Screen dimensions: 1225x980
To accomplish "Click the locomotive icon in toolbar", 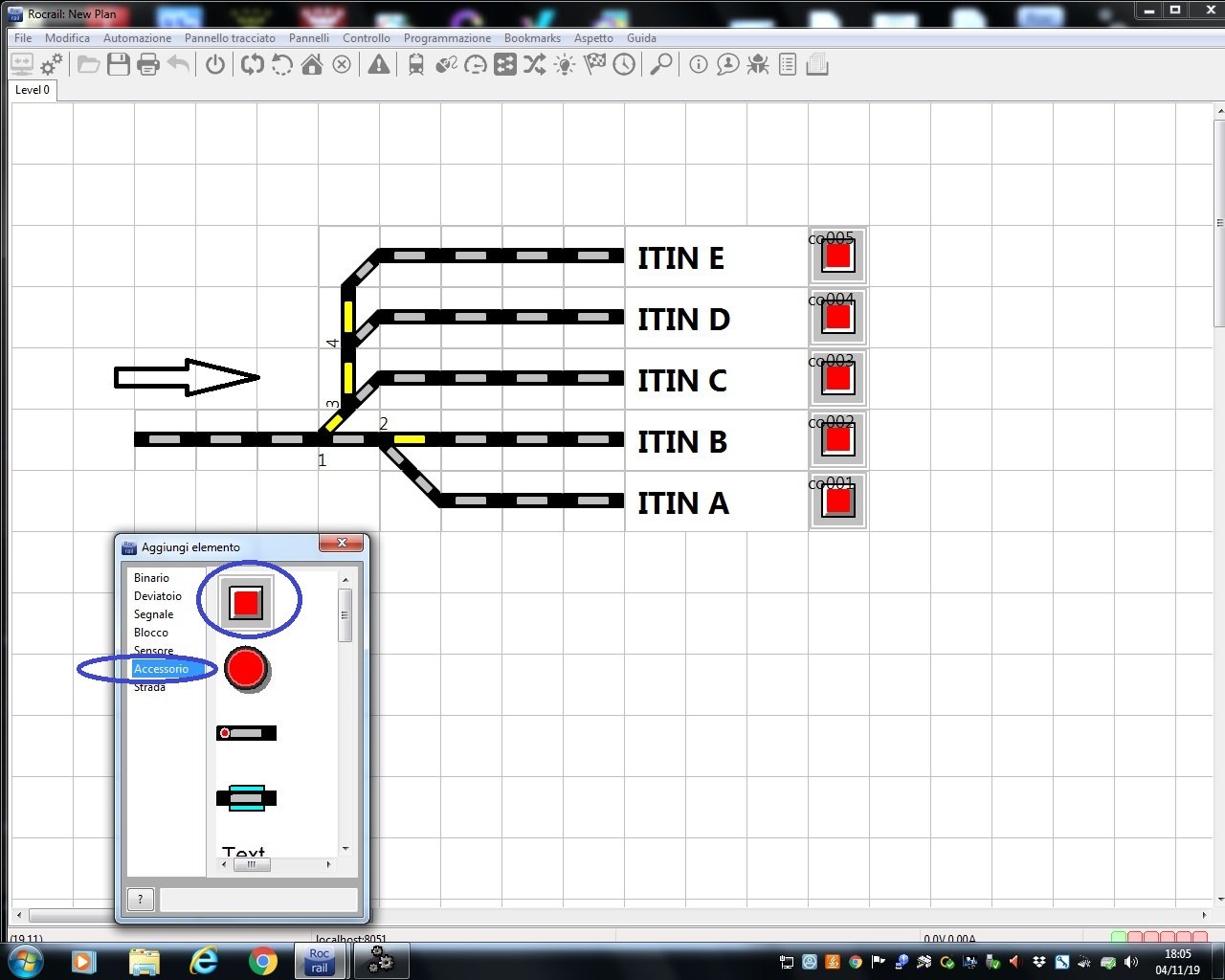I will click(x=416, y=65).
